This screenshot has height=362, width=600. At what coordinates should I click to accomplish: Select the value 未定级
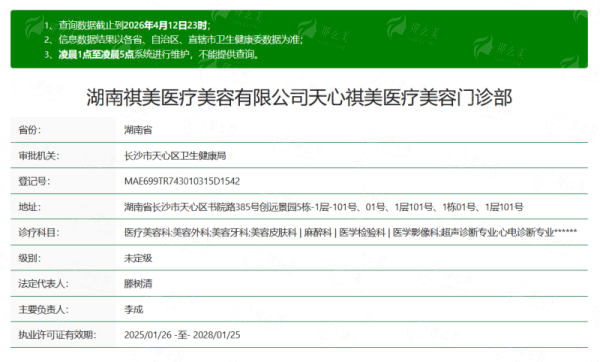pos(138,258)
